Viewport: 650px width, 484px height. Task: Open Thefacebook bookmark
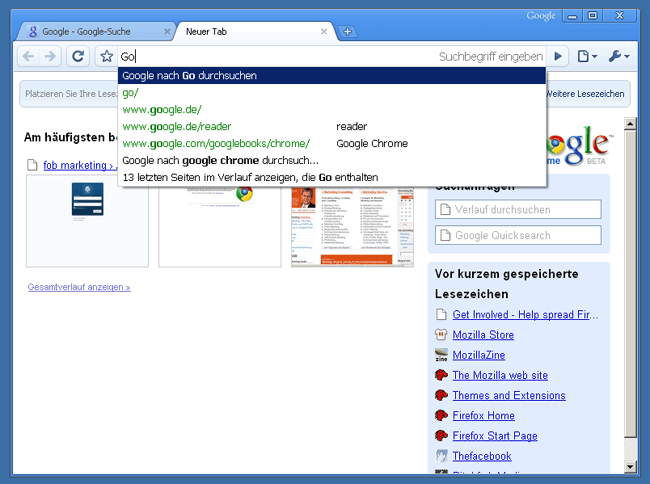(x=482, y=456)
